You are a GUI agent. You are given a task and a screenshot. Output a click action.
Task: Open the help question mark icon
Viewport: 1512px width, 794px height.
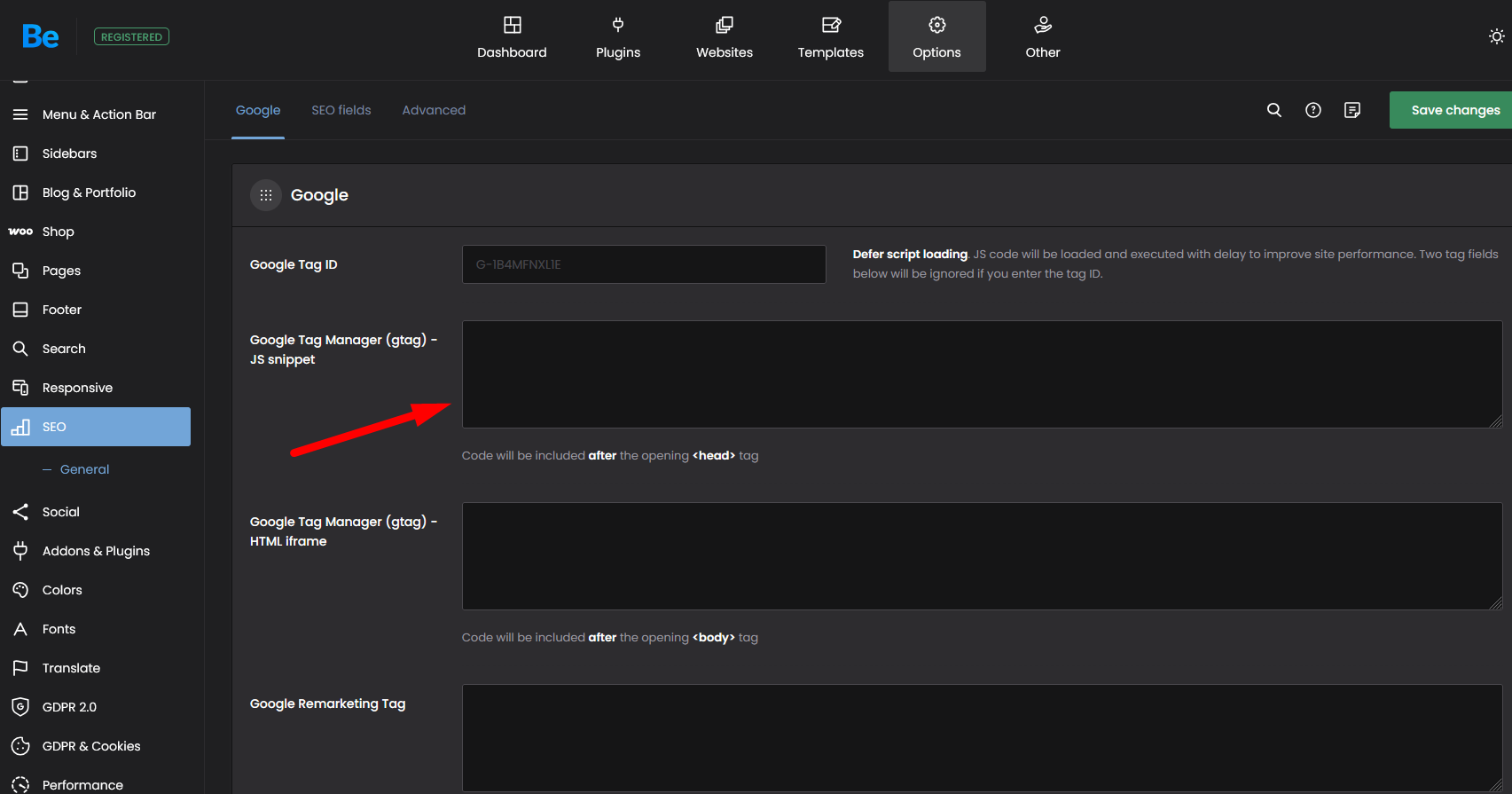click(1313, 110)
